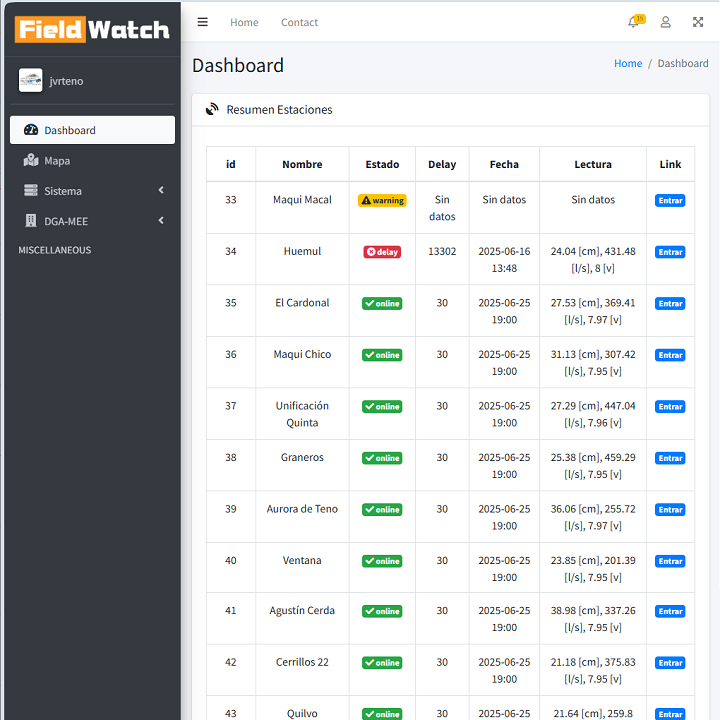The height and width of the screenshot is (720, 720).
Task: Click the fullscreen expand icon
Action: [697, 22]
